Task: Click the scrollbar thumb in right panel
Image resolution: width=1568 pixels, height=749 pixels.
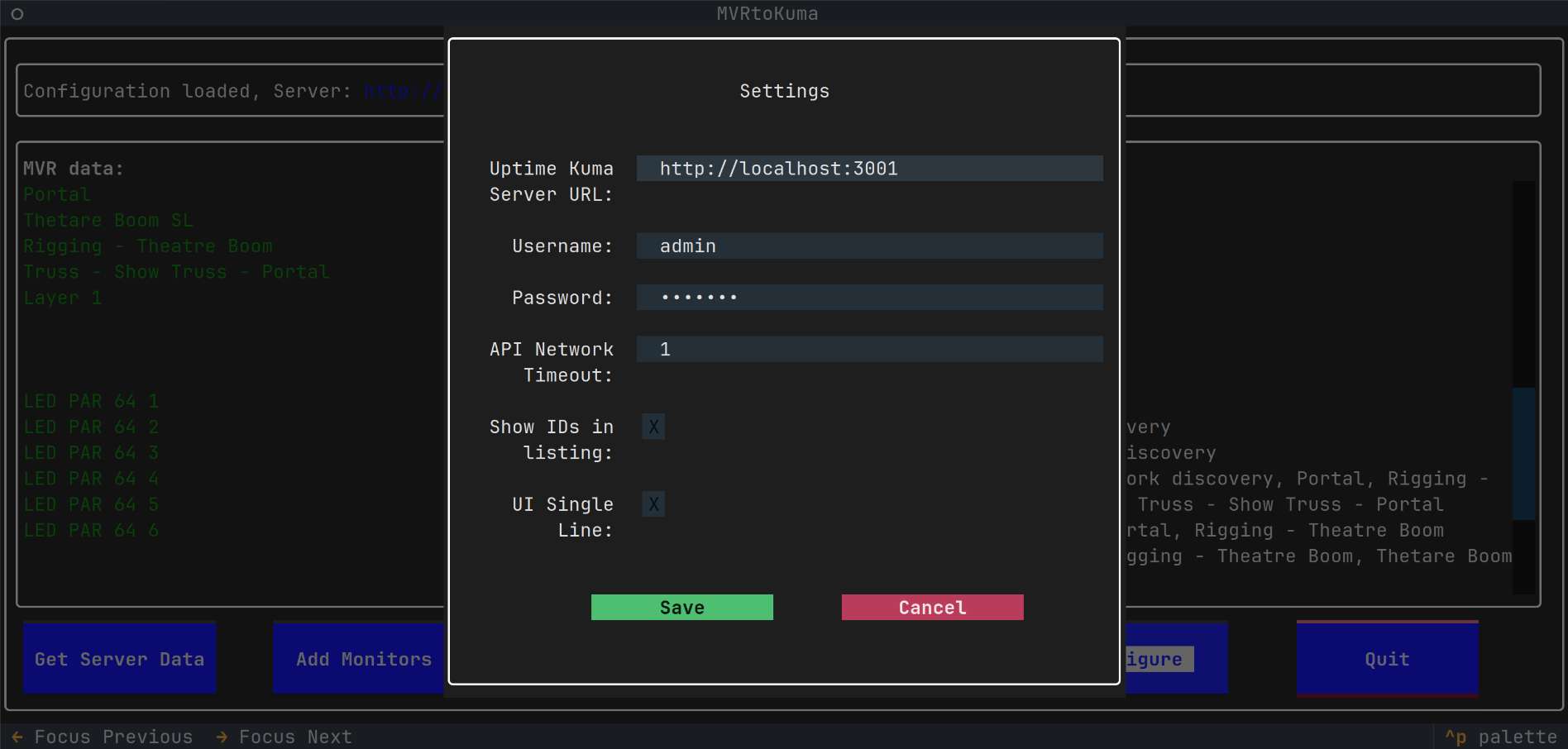Action: coord(1523,453)
